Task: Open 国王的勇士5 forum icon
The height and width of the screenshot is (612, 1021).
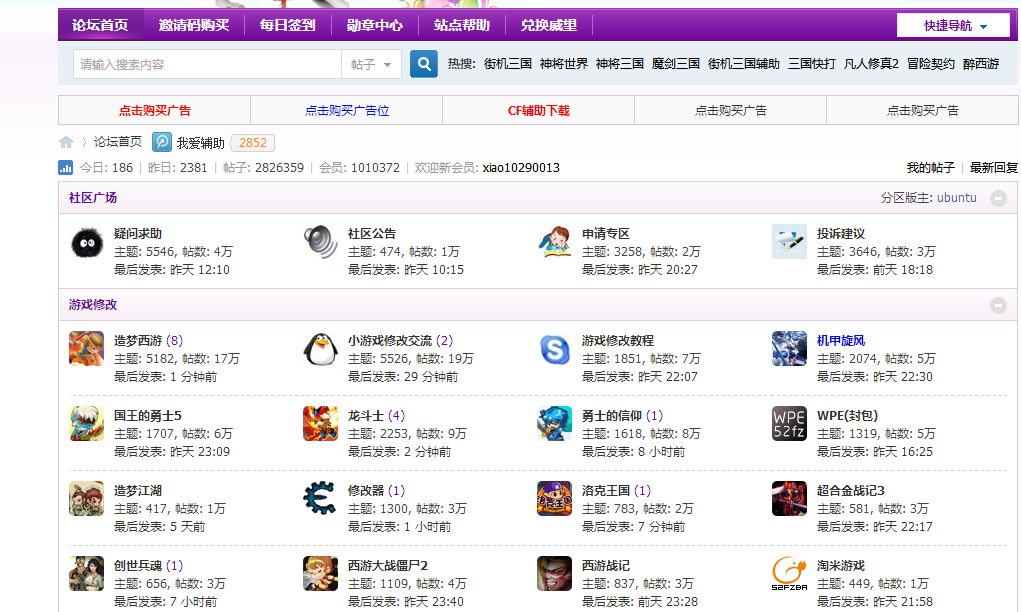Action: [x=87, y=423]
